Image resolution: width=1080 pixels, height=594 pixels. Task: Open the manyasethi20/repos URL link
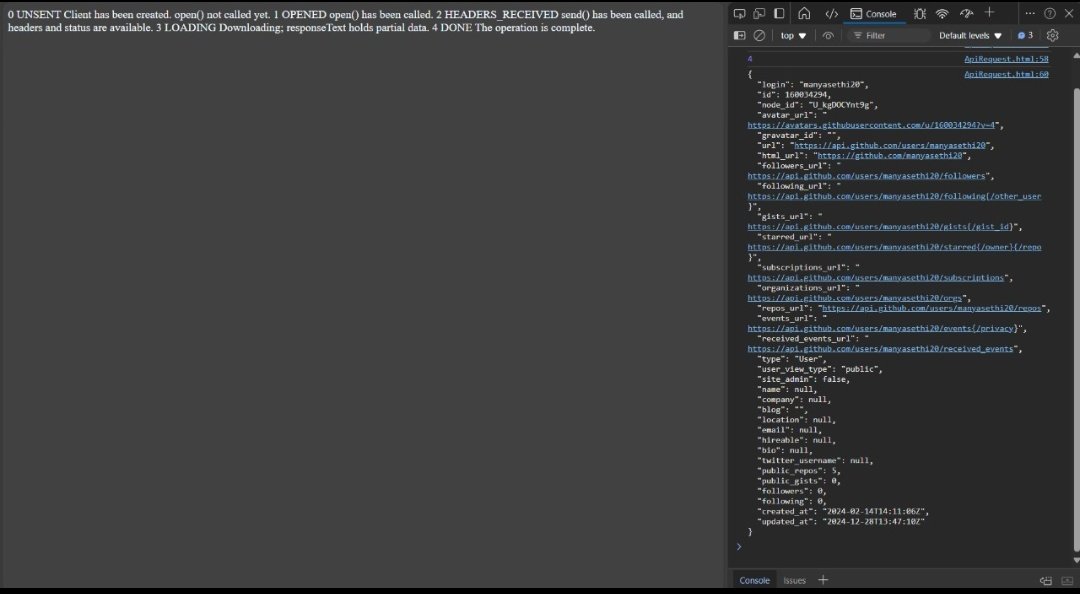(932, 308)
